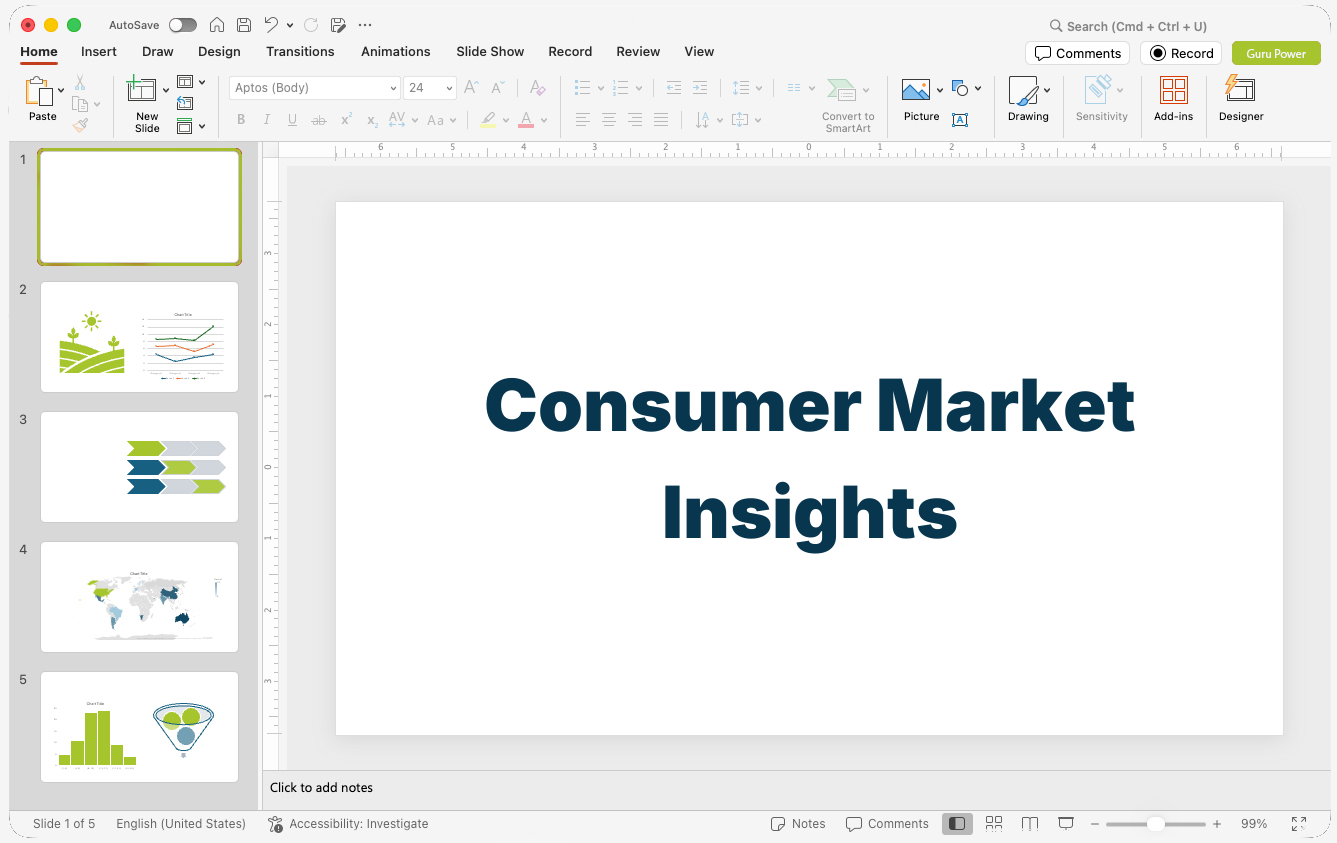Toggle Underline formatting
This screenshot has height=843, width=1337.
[x=293, y=120]
